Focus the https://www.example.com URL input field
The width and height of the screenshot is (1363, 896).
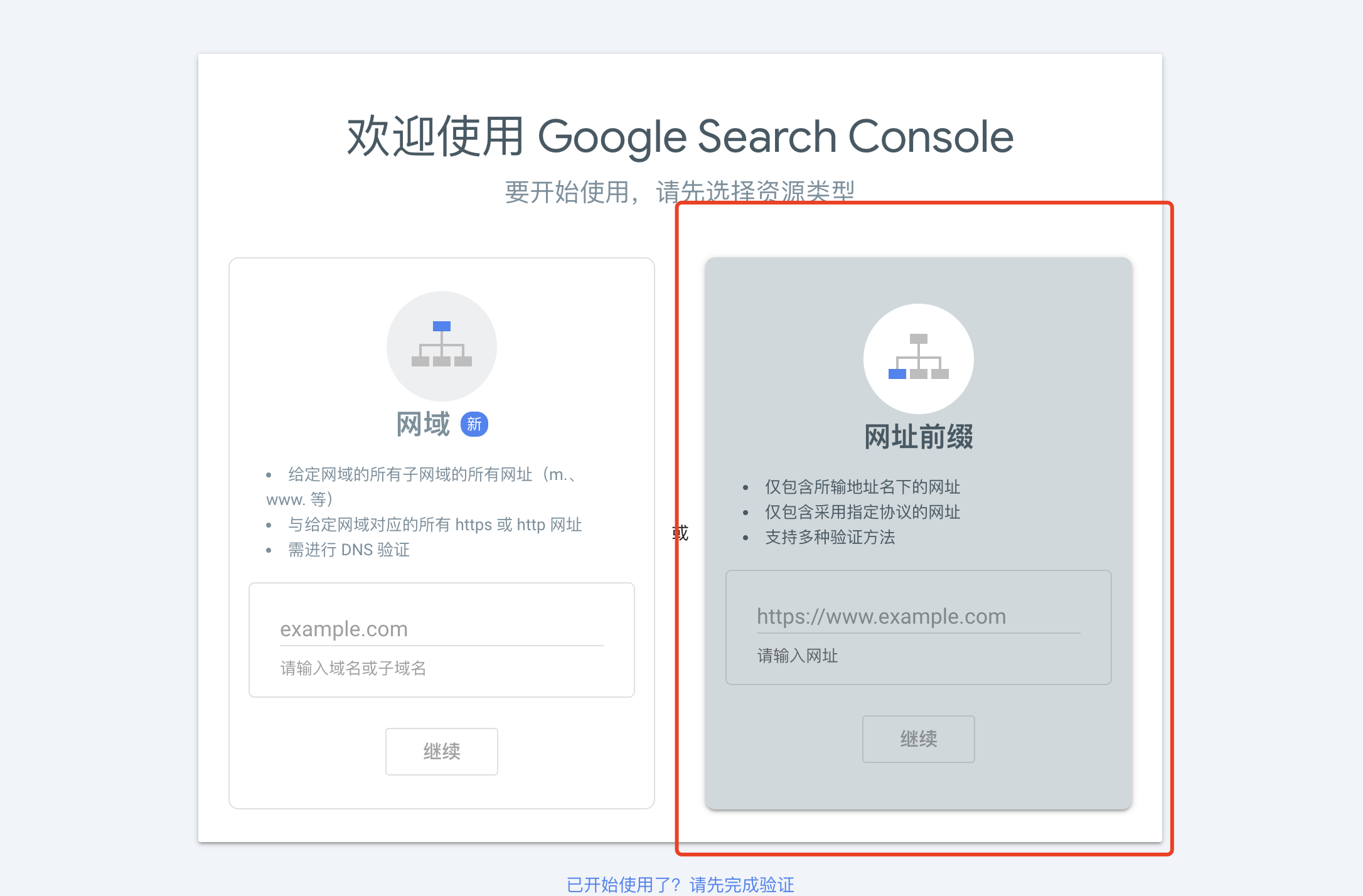point(919,617)
